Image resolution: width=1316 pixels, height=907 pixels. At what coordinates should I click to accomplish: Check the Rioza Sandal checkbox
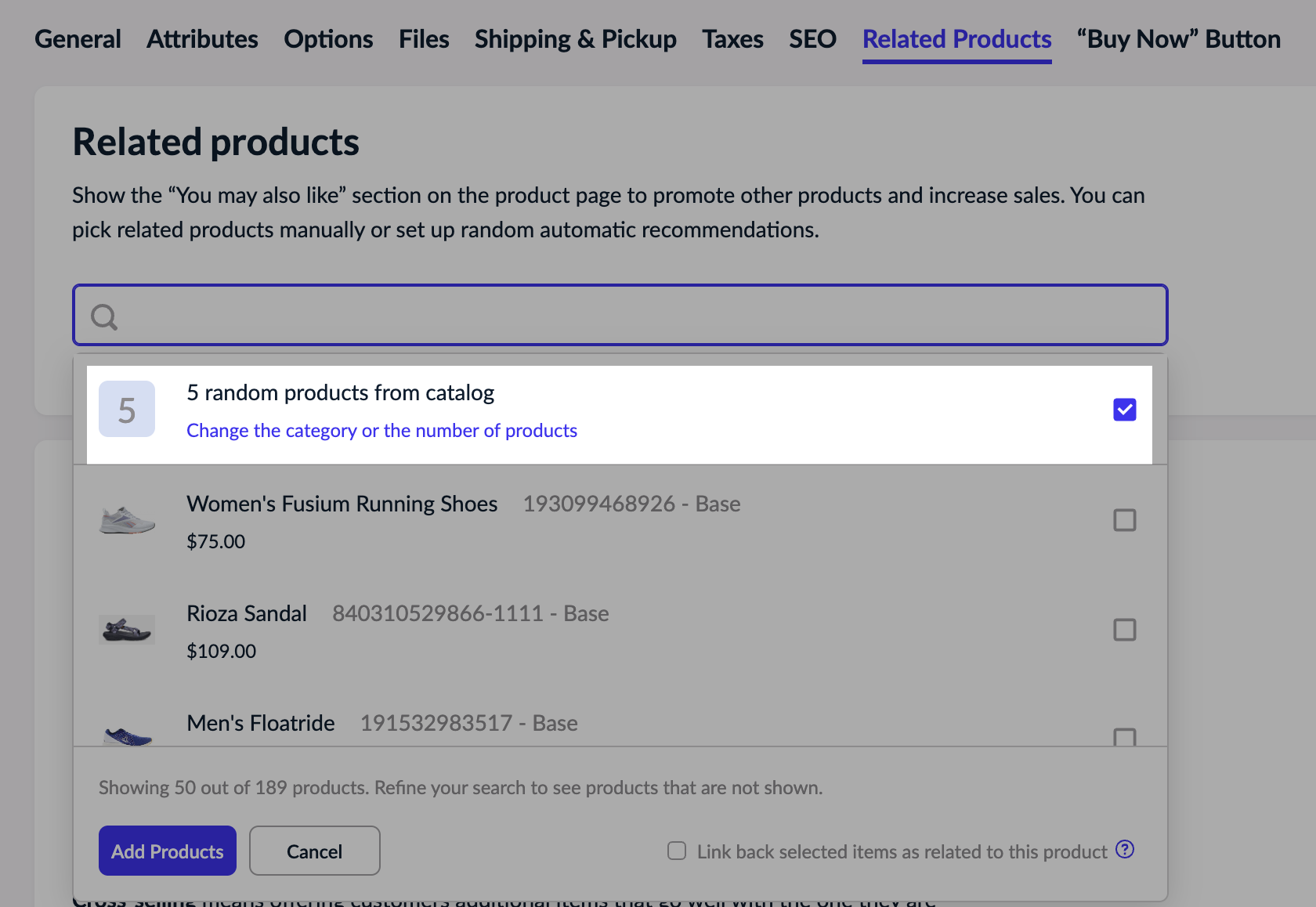[x=1125, y=630]
